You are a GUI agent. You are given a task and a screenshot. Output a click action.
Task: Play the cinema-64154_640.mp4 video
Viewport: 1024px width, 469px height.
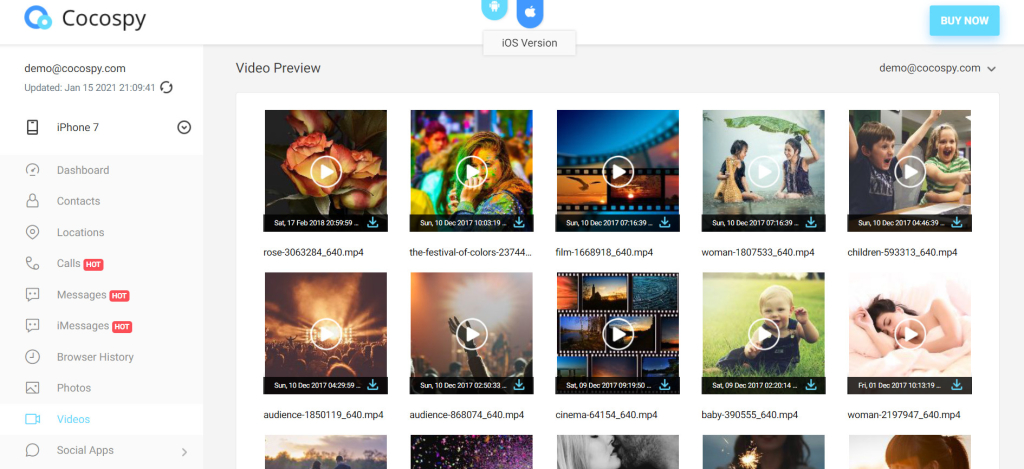click(x=618, y=334)
